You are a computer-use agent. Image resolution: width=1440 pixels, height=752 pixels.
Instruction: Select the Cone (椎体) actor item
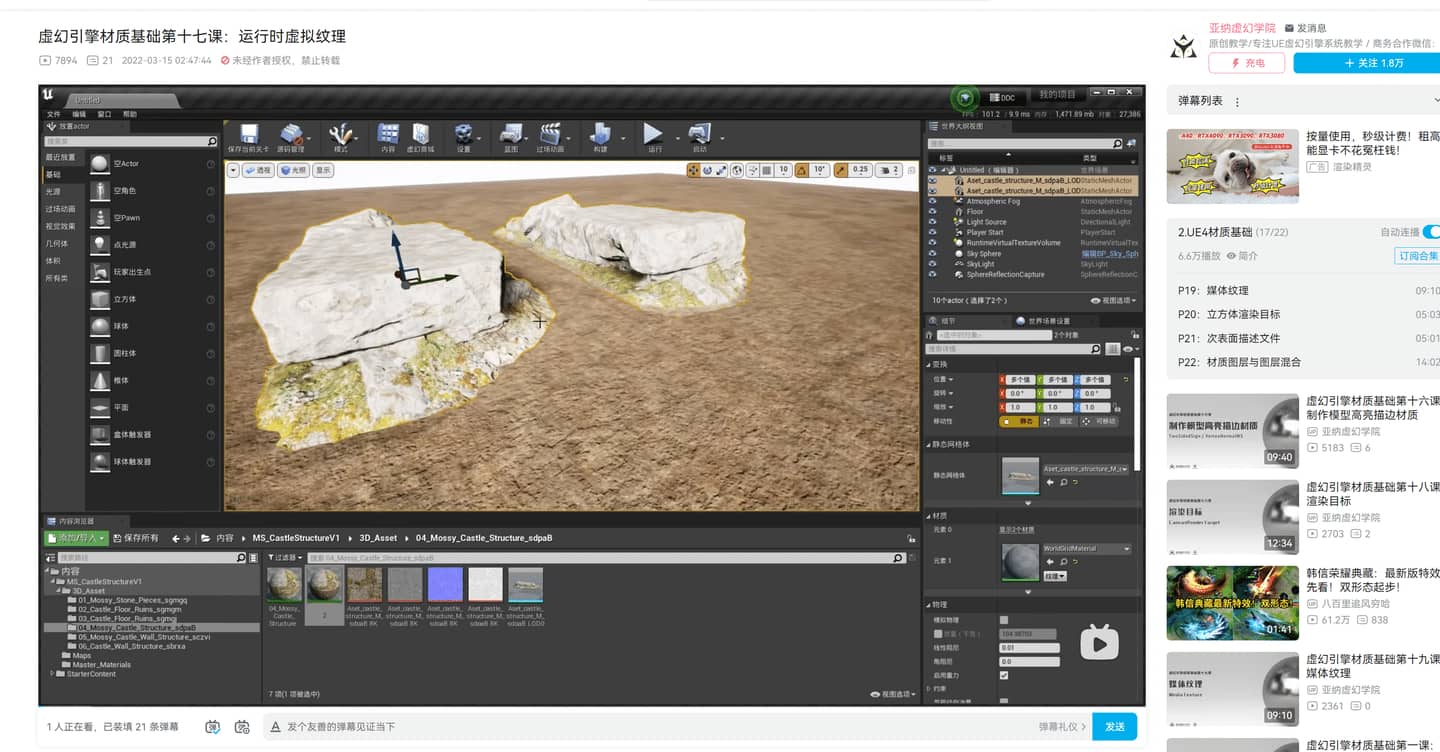click(x=152, y=380)
